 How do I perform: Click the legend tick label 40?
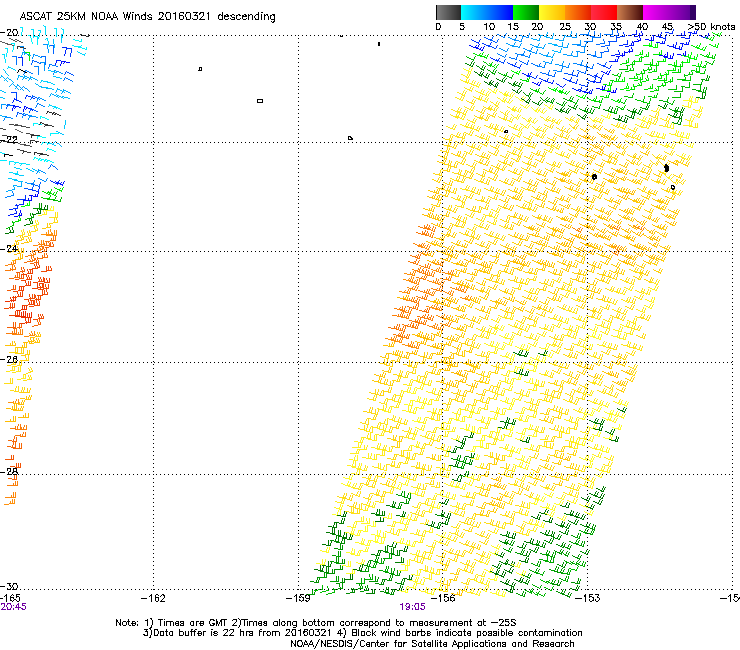[642, 27]
